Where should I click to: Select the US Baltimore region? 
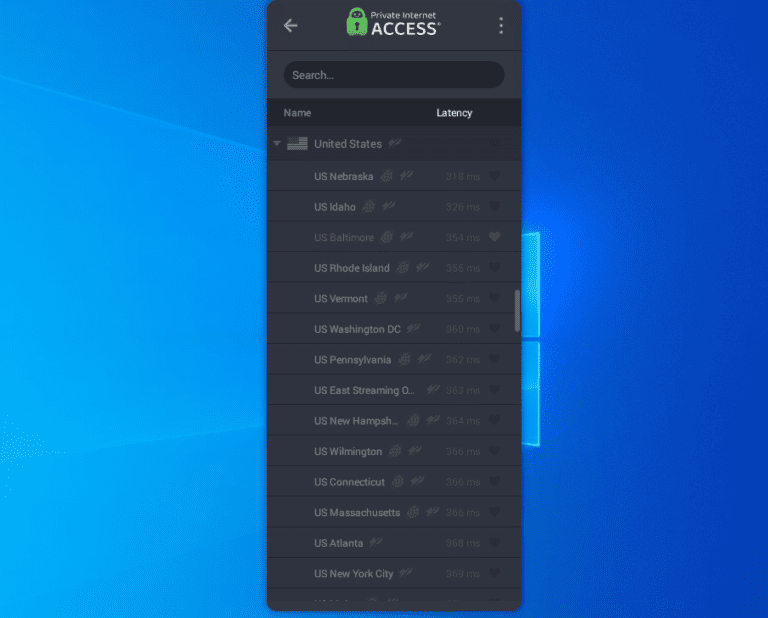click(394, 237)
